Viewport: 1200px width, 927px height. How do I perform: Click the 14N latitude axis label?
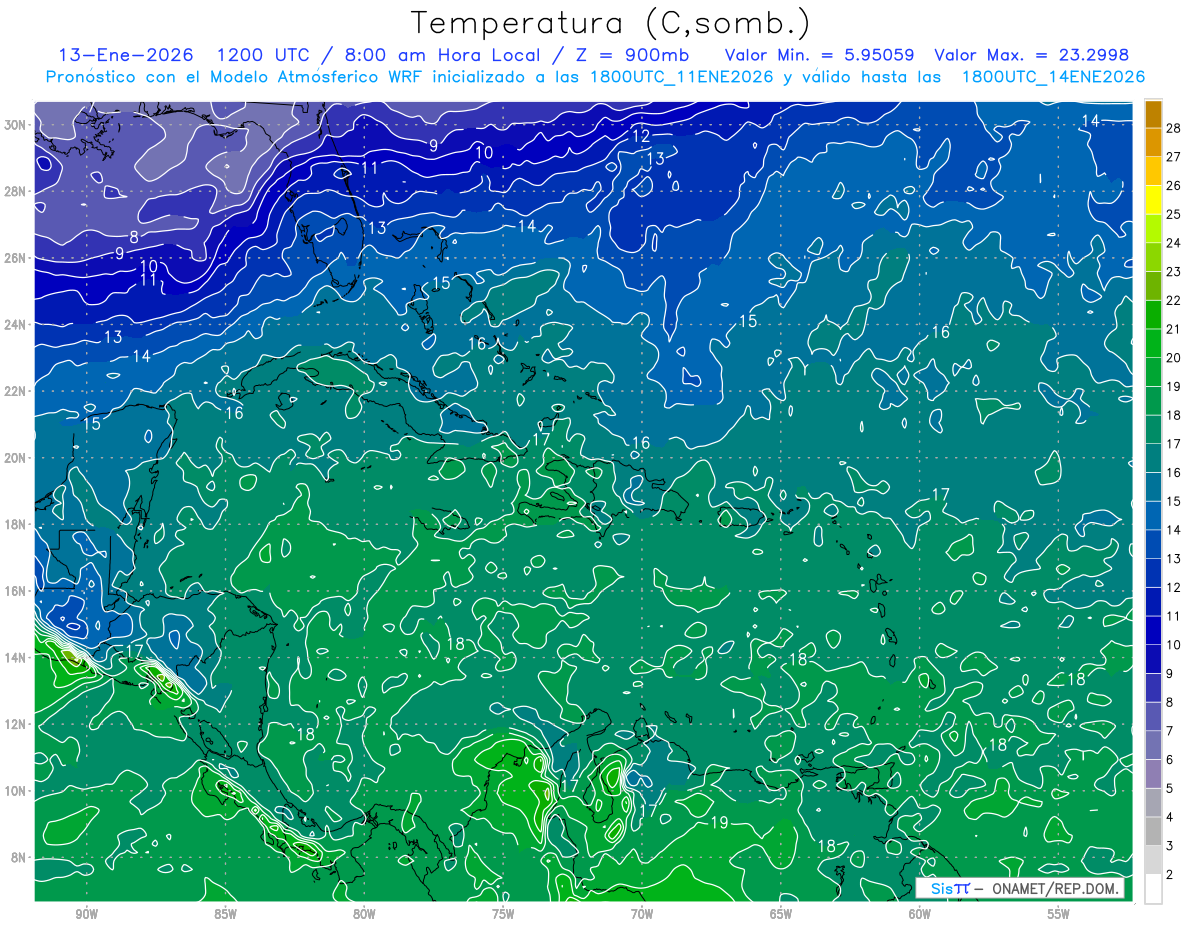point(17,658)
